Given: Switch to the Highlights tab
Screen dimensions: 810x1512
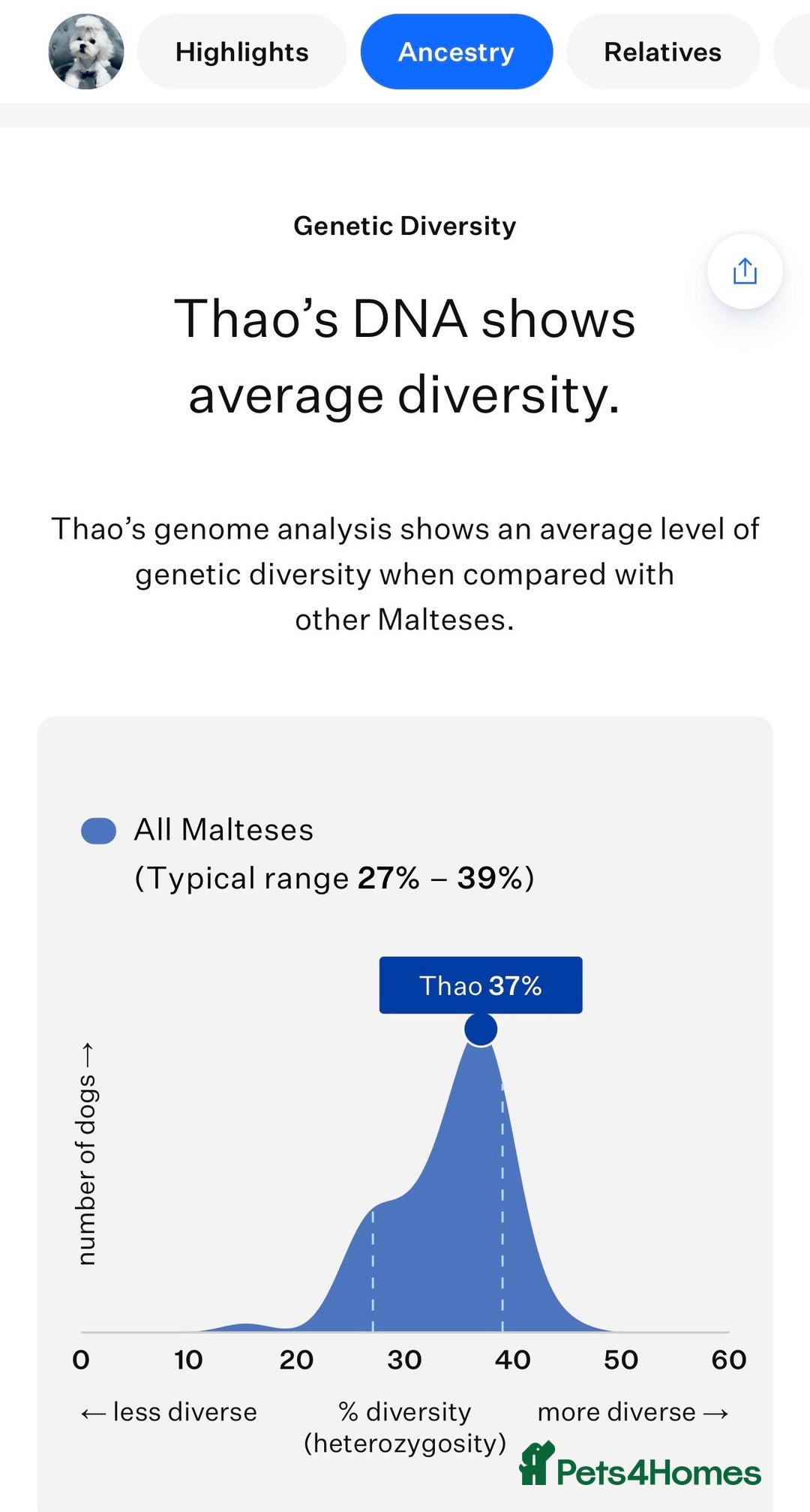Looking at the screenshot, I should pos(241,52).
